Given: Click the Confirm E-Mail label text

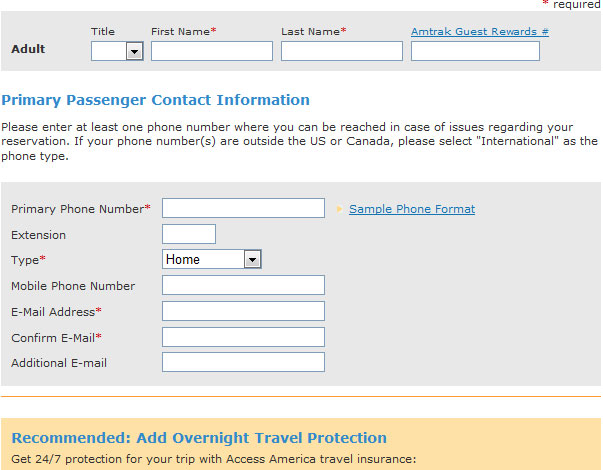Looking at the screenshot, I should [x=54, y=338].
